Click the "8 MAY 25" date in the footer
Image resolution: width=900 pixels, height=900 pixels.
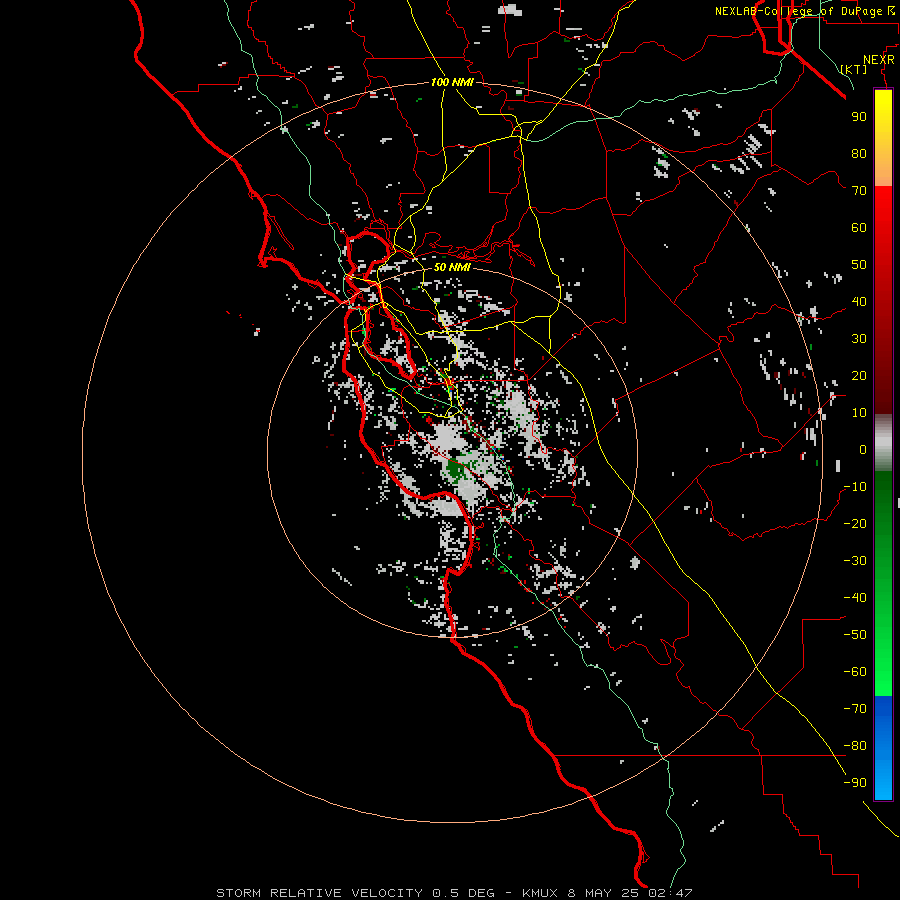point(603,893)
